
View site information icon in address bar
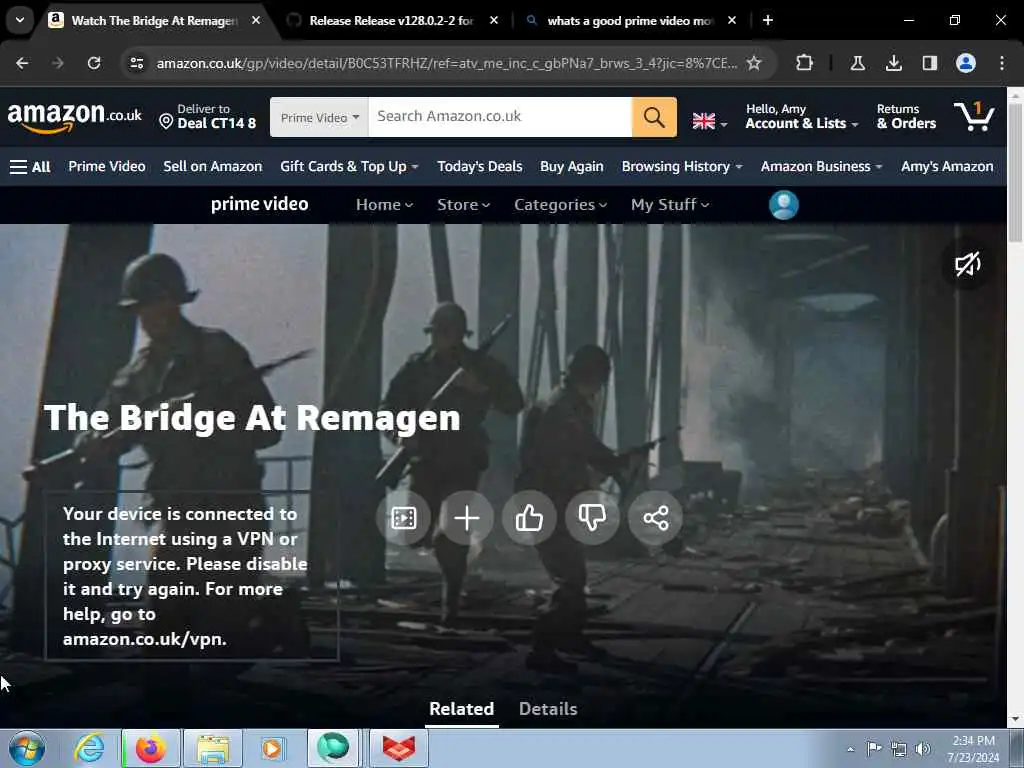point(136,63)
